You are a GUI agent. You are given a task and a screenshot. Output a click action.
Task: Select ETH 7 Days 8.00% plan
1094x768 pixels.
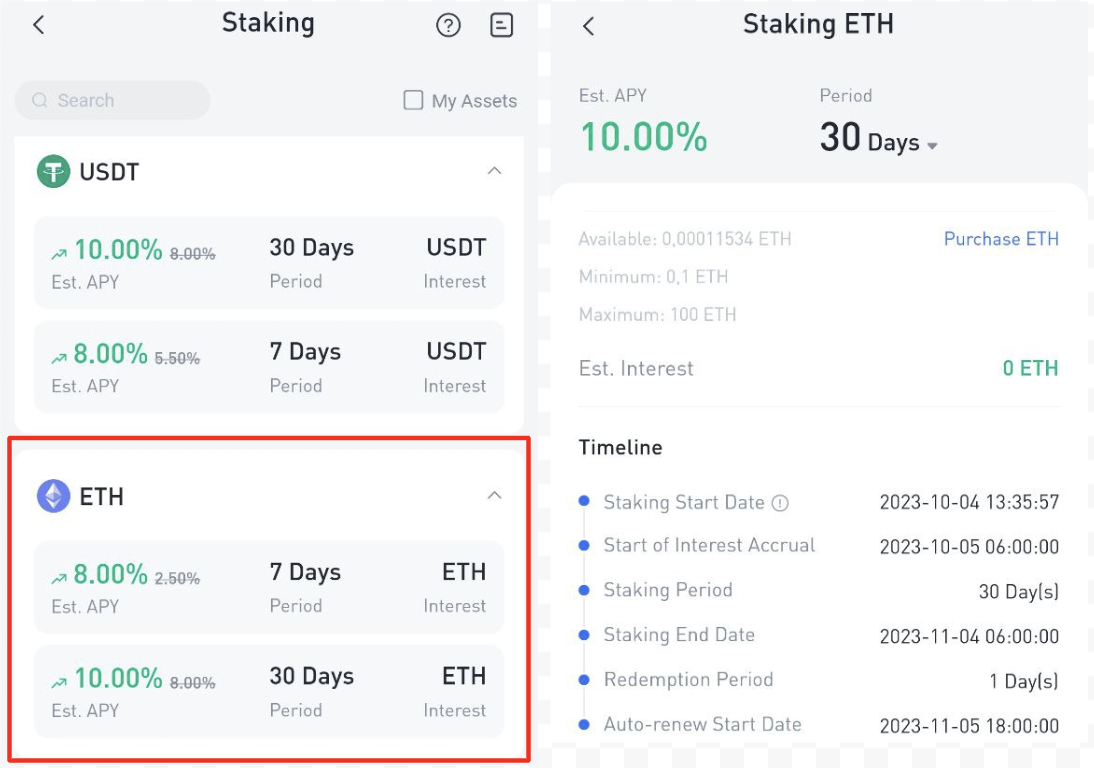coord(269,587)
